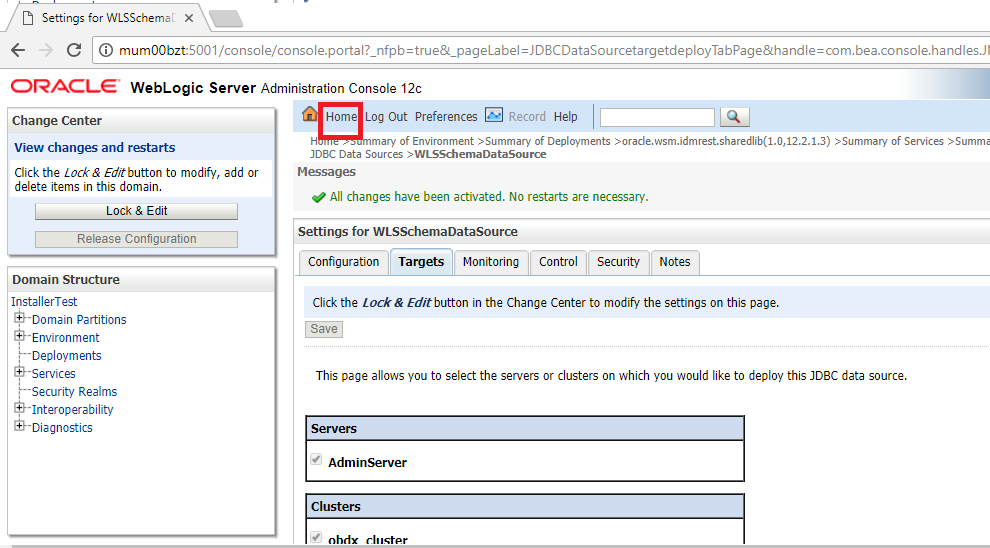
Task: Expand Domain Partitions tree node
Action: 20,318
